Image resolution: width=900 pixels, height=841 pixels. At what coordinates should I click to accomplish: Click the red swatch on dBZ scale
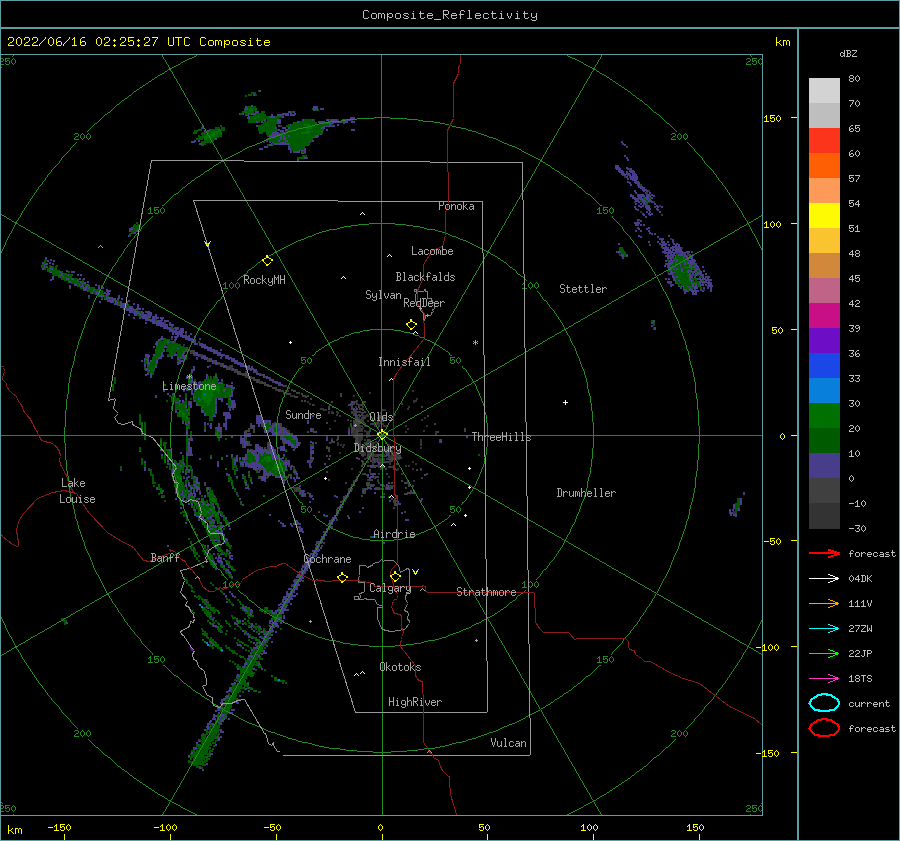click(824, 140)
